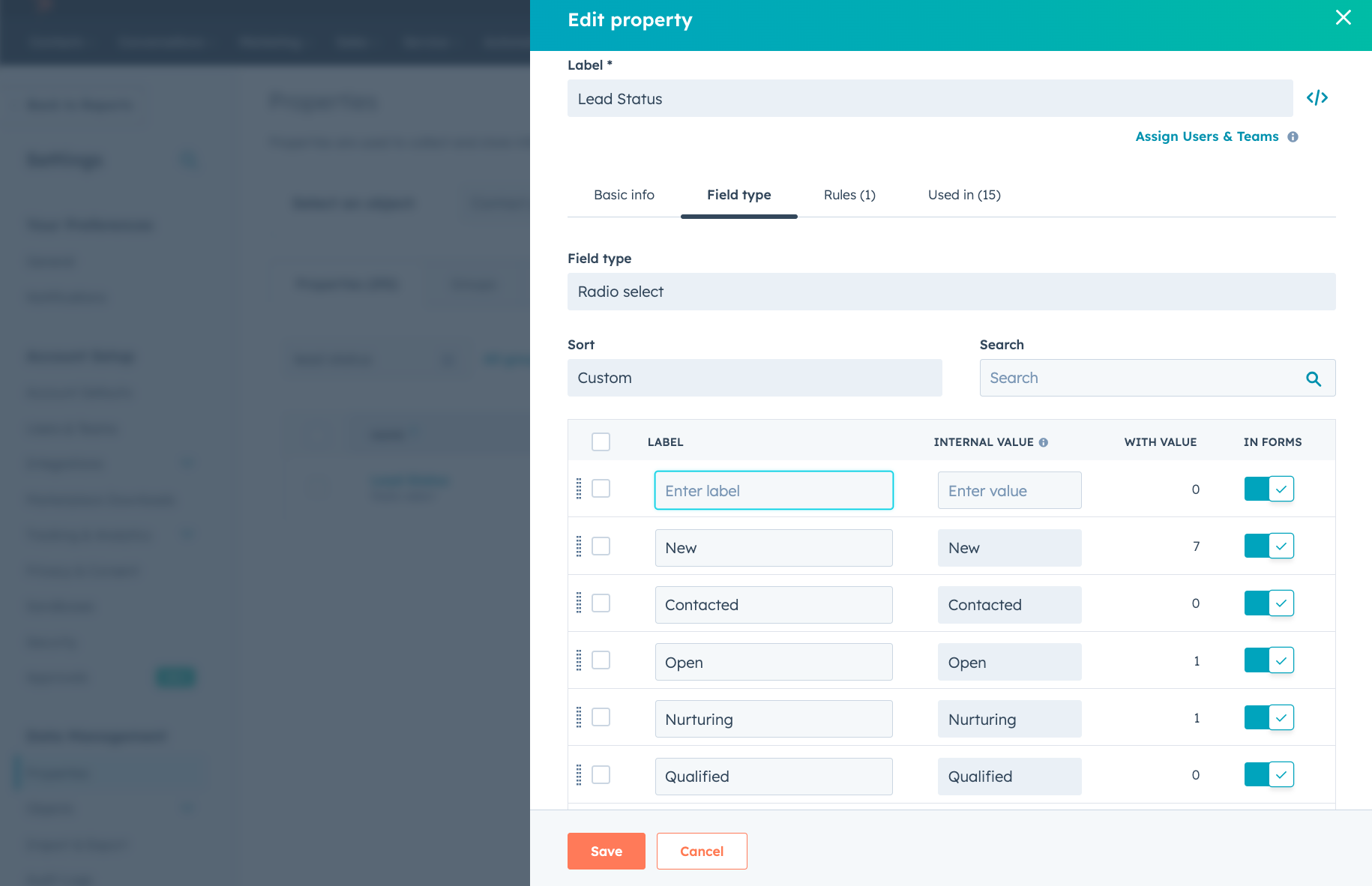Click the info icon next to Internal Value header
This screenshot has width=1372, height=886.
pos(1044,442)
